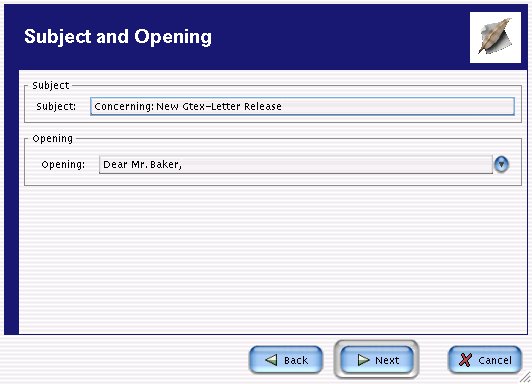Click the 'Opening' group box heading

click(53, 139)
